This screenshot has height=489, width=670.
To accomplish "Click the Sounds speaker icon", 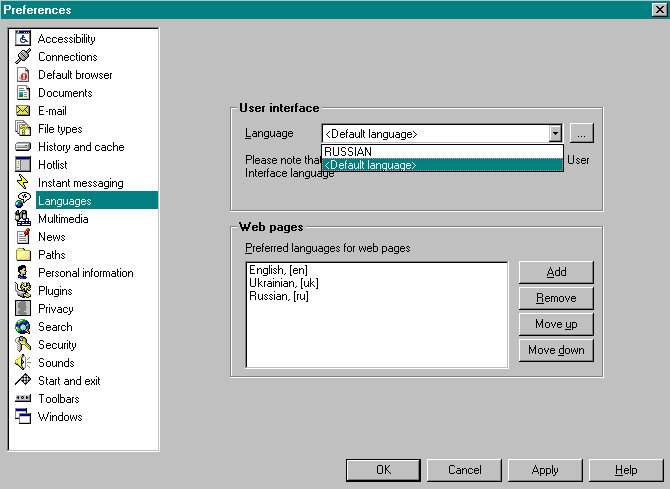I will click(x=23, y=363).
